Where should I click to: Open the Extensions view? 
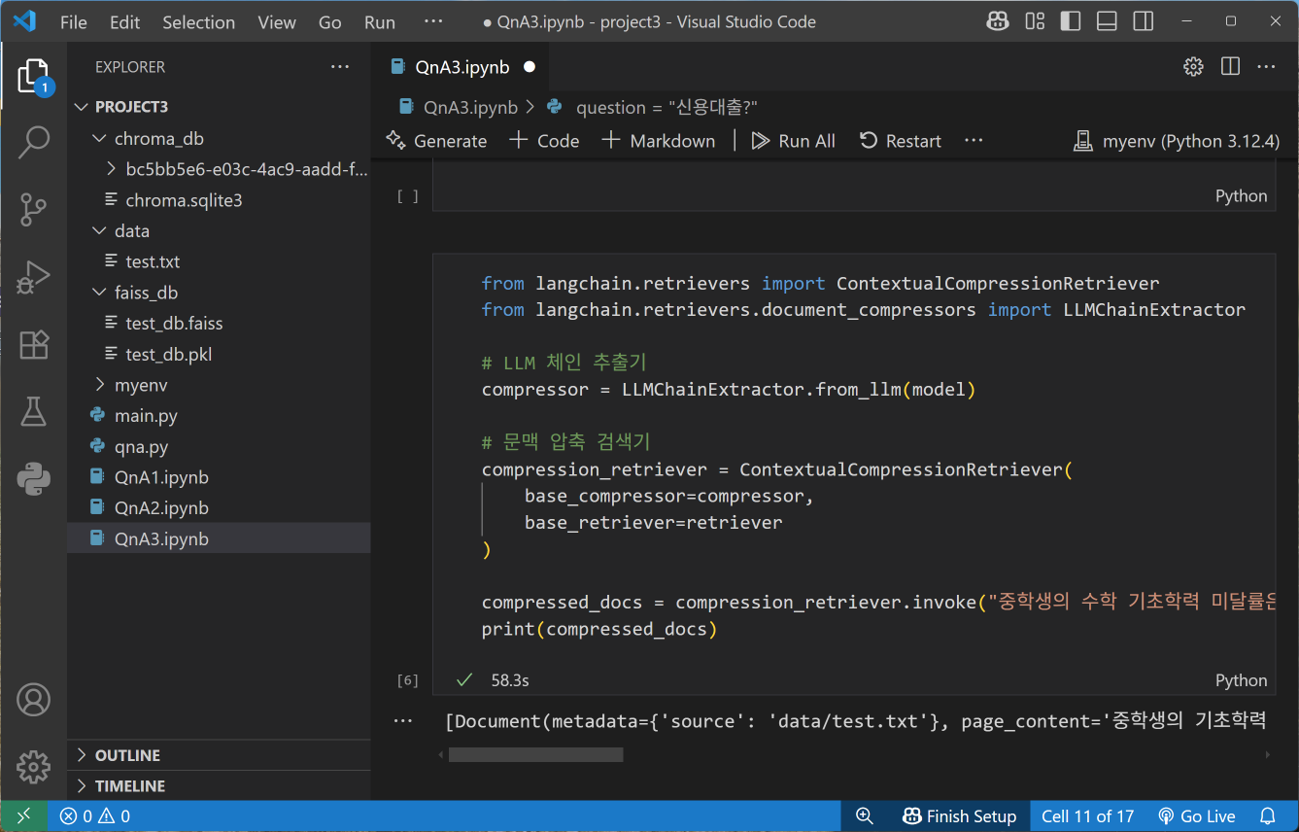coord(33,344)
